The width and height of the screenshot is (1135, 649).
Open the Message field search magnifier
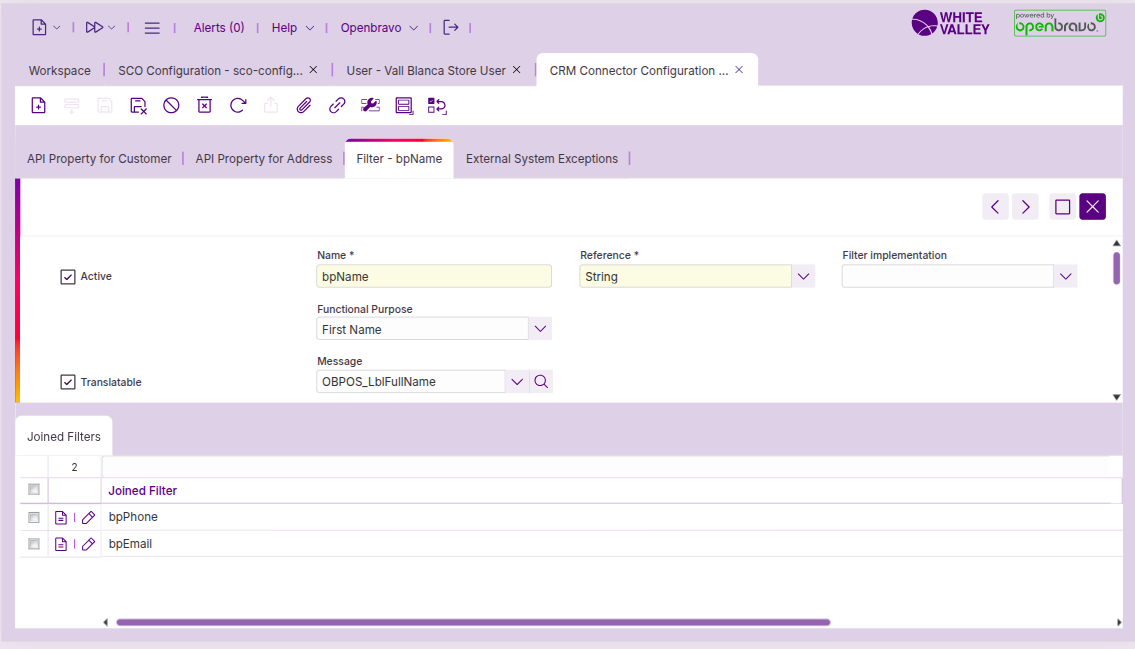[x=541, y=381]
